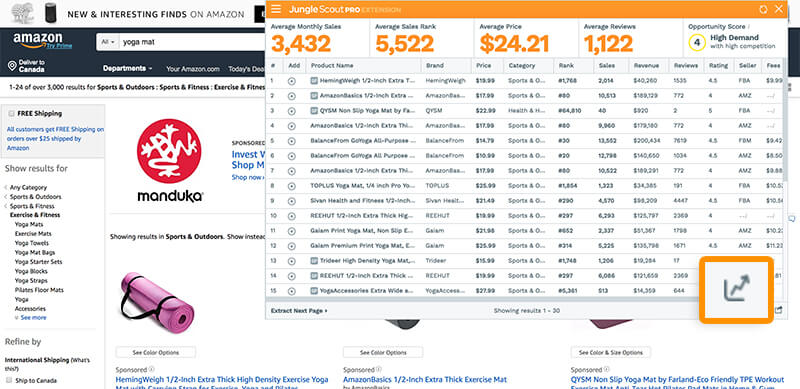Click the Deliver to Canada location pin

12,66
